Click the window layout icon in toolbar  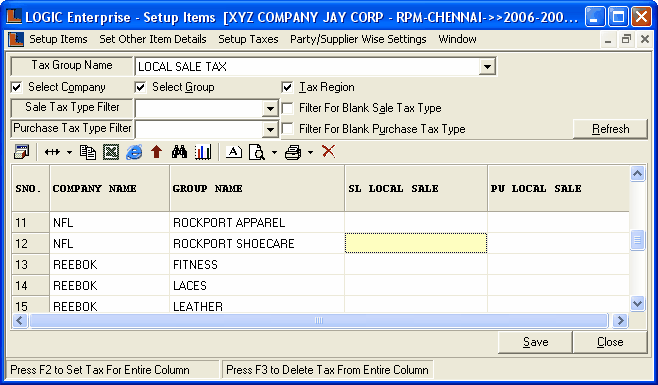[x=21, y=152]
